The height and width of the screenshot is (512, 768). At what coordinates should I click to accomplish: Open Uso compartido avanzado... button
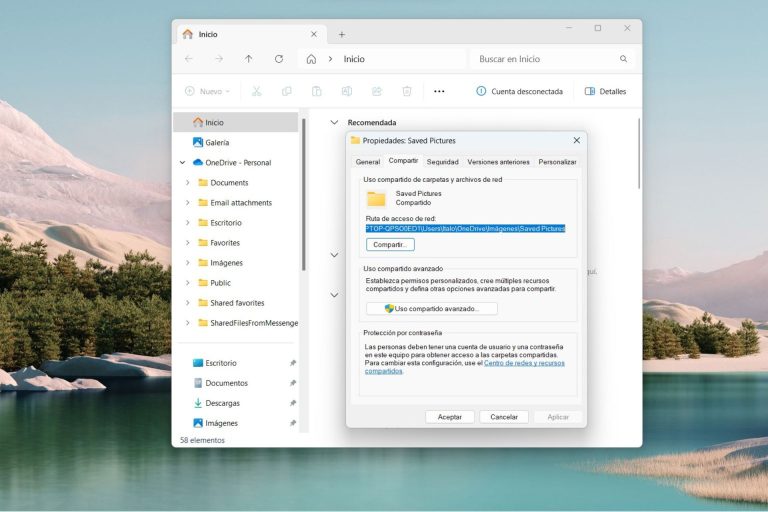pyautogui.click(x=432, y=309)
